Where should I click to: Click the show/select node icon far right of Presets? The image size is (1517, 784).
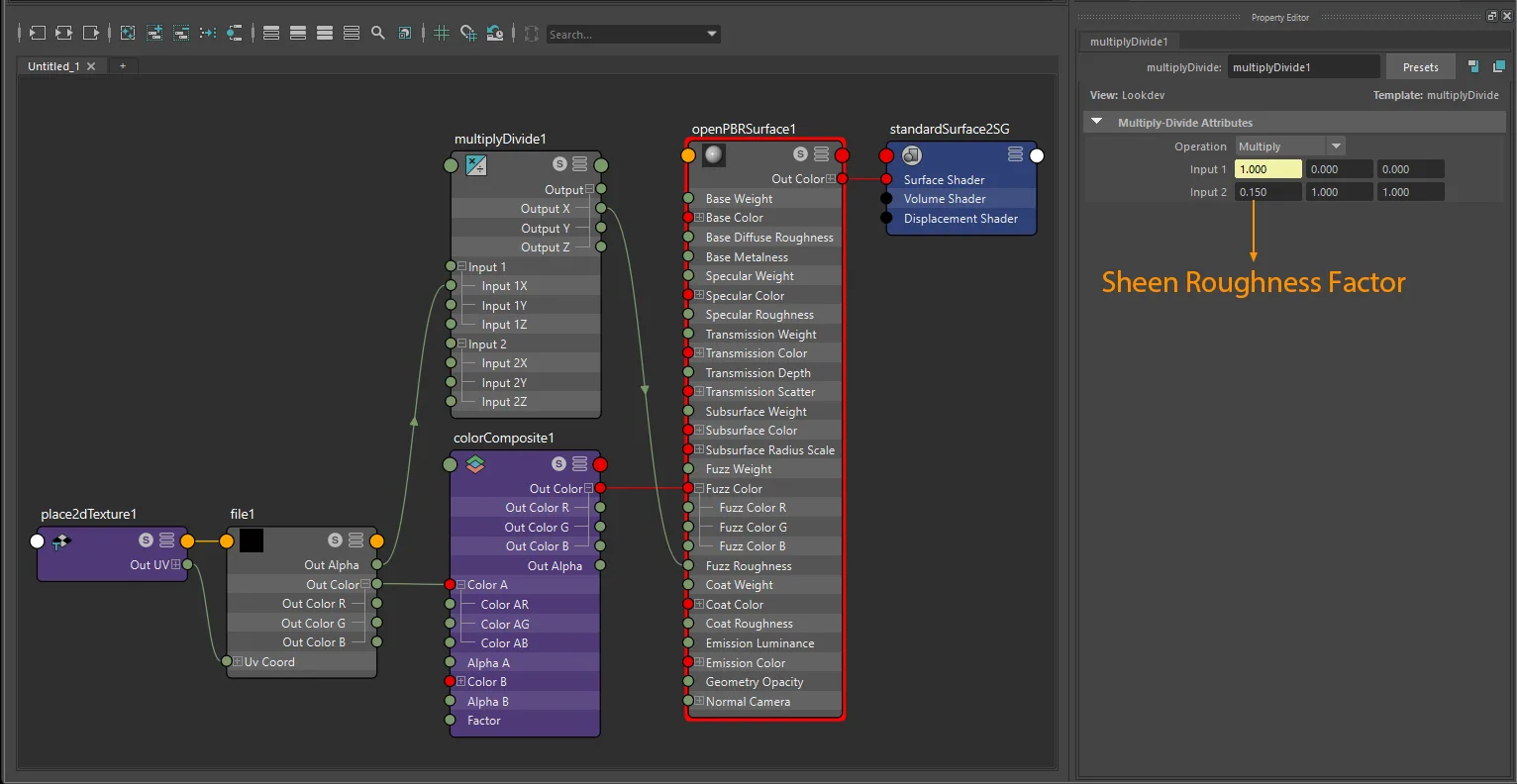tap(1498, 66)
